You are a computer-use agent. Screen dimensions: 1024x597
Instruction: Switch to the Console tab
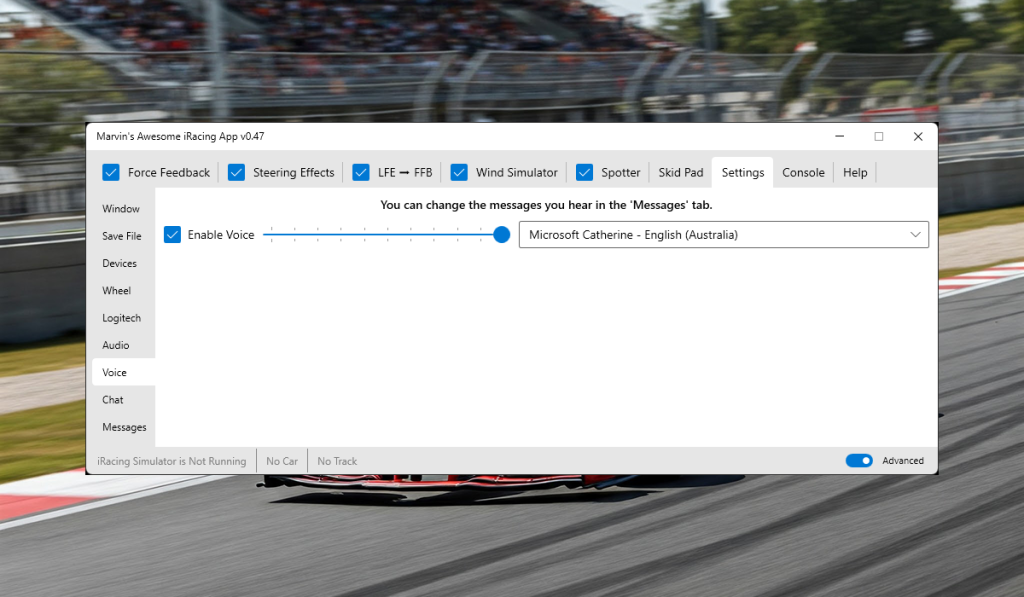coord(803,172)
